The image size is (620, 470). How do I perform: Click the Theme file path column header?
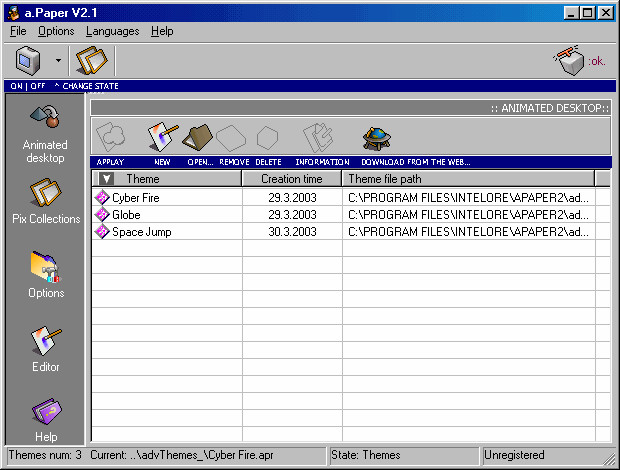[x=468, y=179]
